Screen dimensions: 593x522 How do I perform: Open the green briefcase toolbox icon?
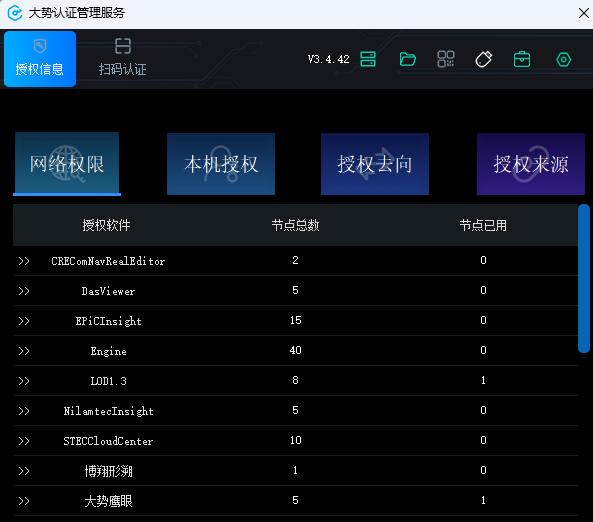522,59
